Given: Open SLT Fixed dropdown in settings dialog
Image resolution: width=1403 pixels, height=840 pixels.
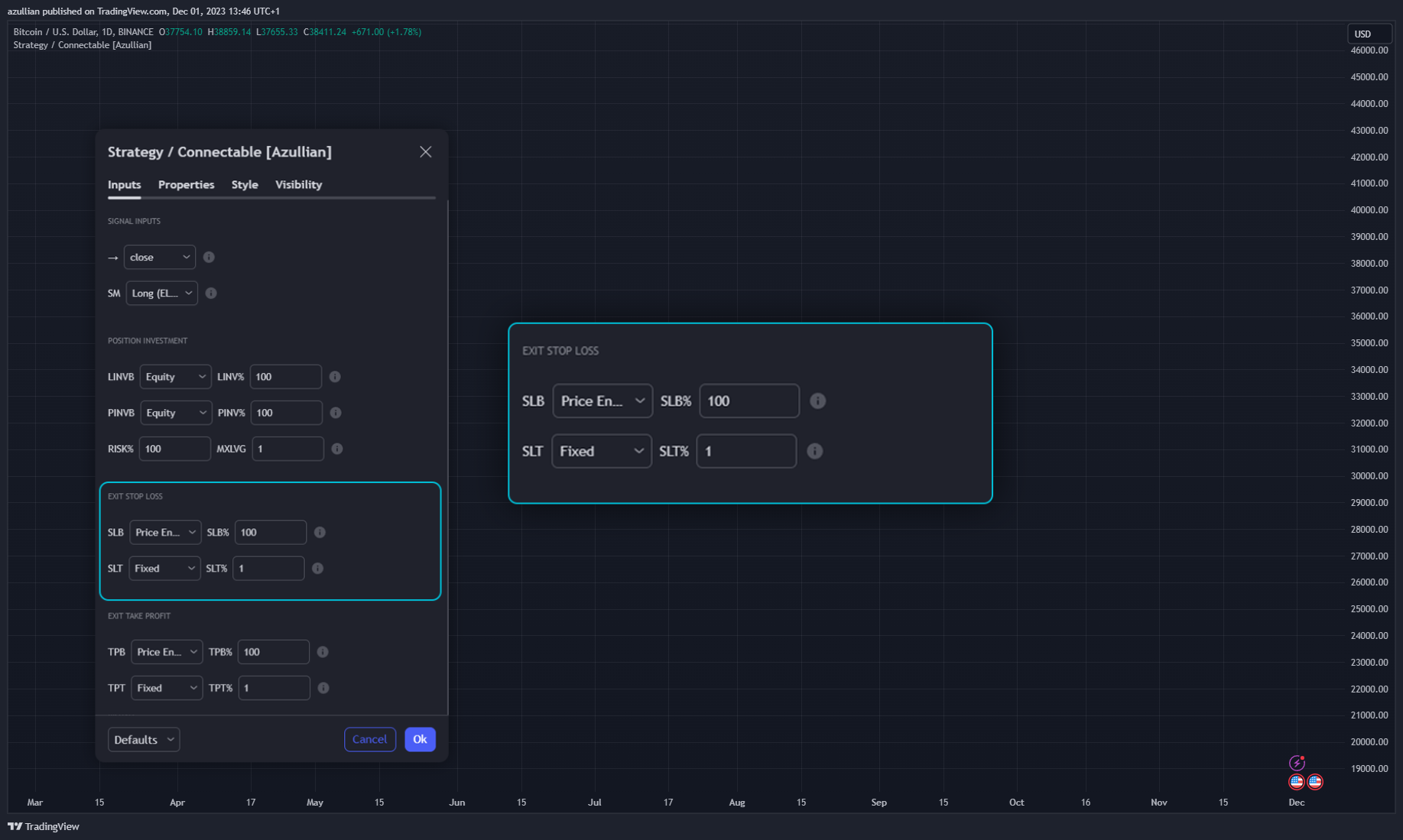Looking at the screenshot, I should pos(164,569).
